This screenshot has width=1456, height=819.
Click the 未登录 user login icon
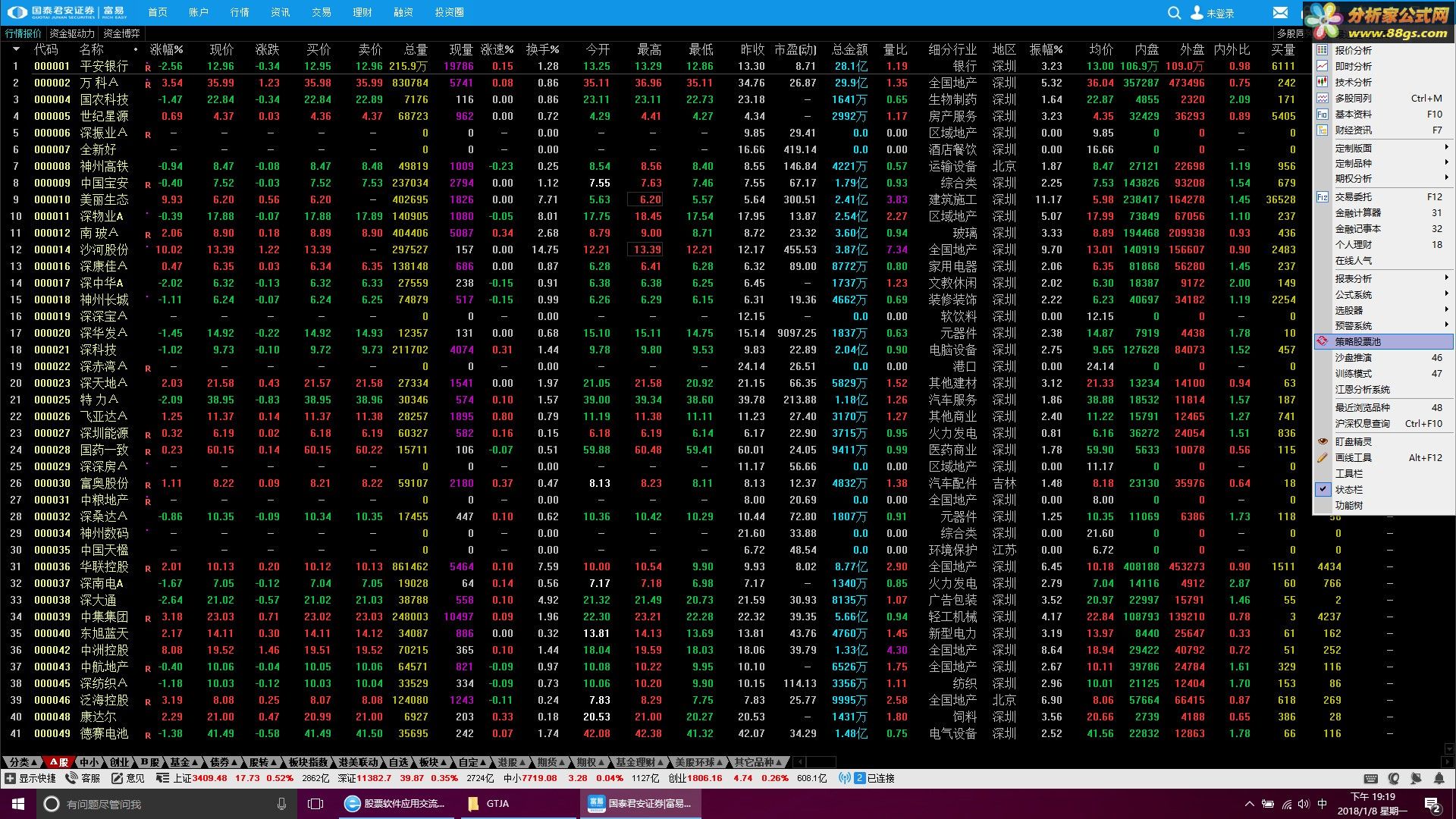tap(1197, 13)
